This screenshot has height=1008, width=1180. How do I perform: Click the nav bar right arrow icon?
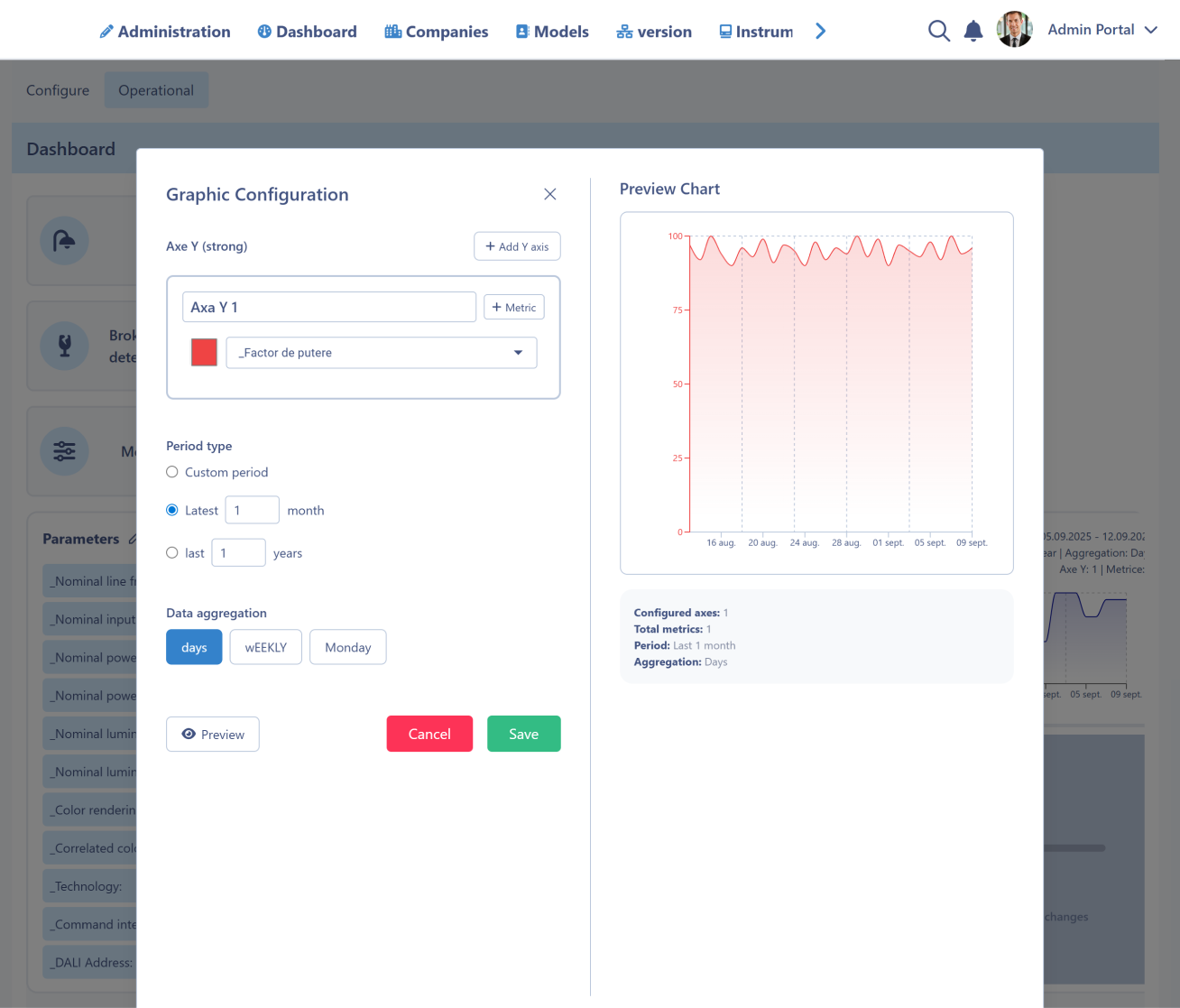point(820,32)
